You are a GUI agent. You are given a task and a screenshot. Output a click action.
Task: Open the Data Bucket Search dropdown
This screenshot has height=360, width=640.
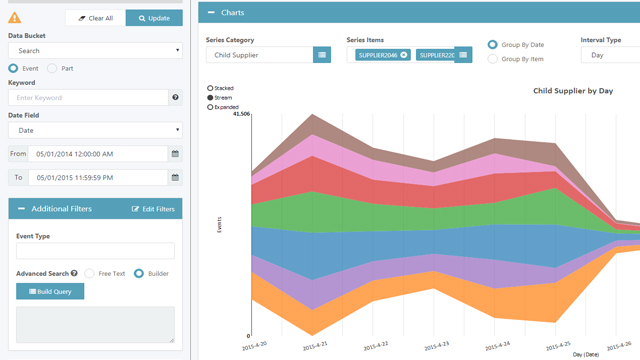tap(96, 51)
